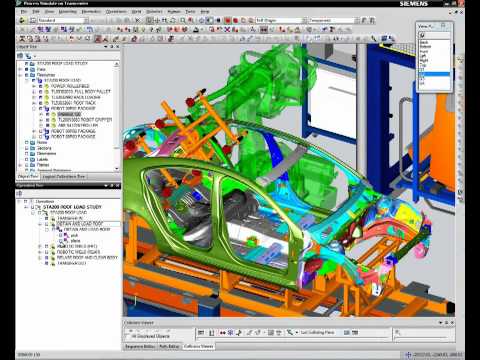Click the Object Tree scrollbar down arrow

pos(117,169)
